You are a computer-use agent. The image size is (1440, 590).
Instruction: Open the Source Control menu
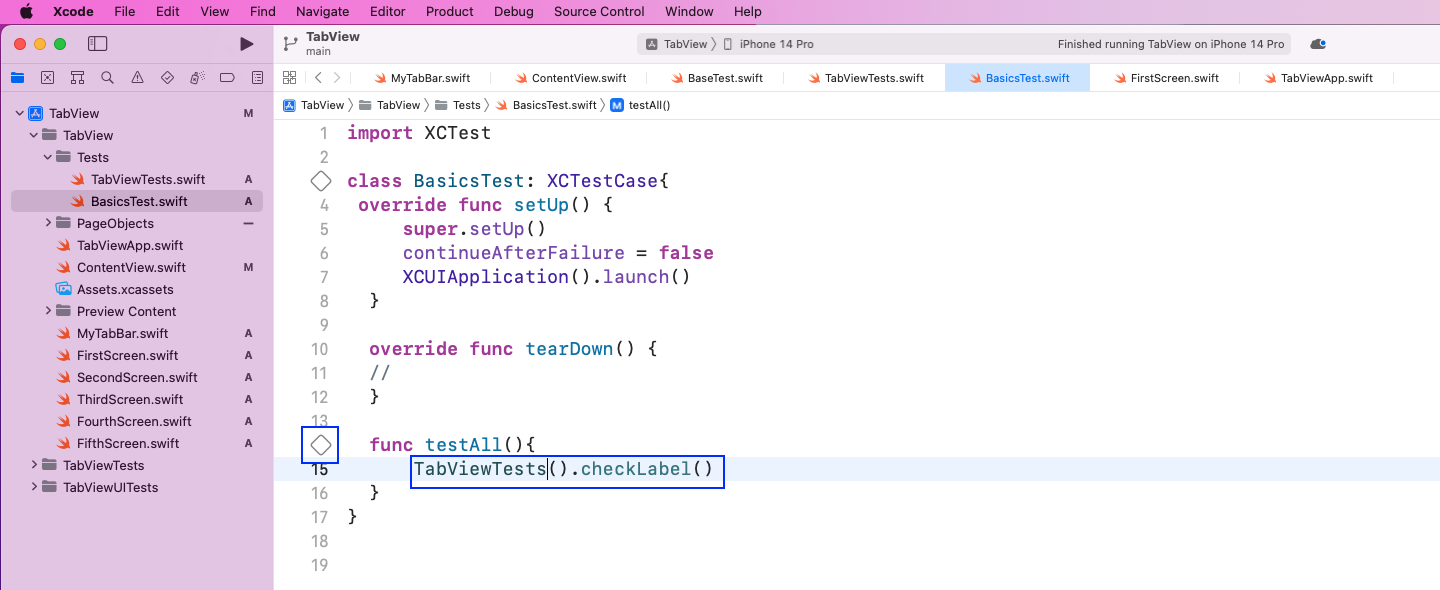pos(599,12)
